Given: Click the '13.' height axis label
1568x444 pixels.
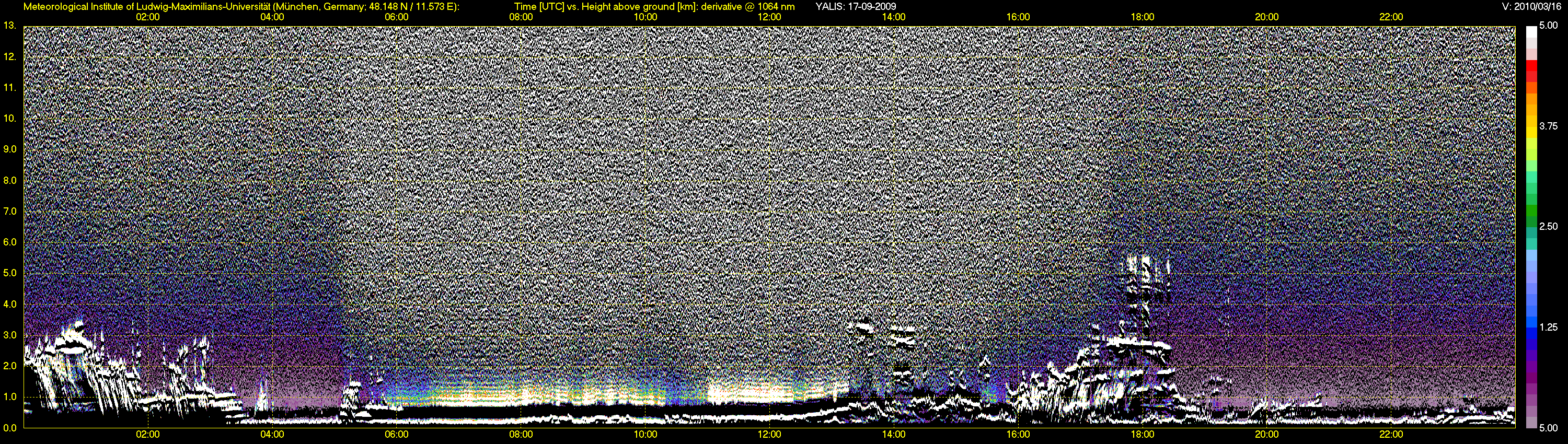Looking at the screenshot, I should click(10, 26).
